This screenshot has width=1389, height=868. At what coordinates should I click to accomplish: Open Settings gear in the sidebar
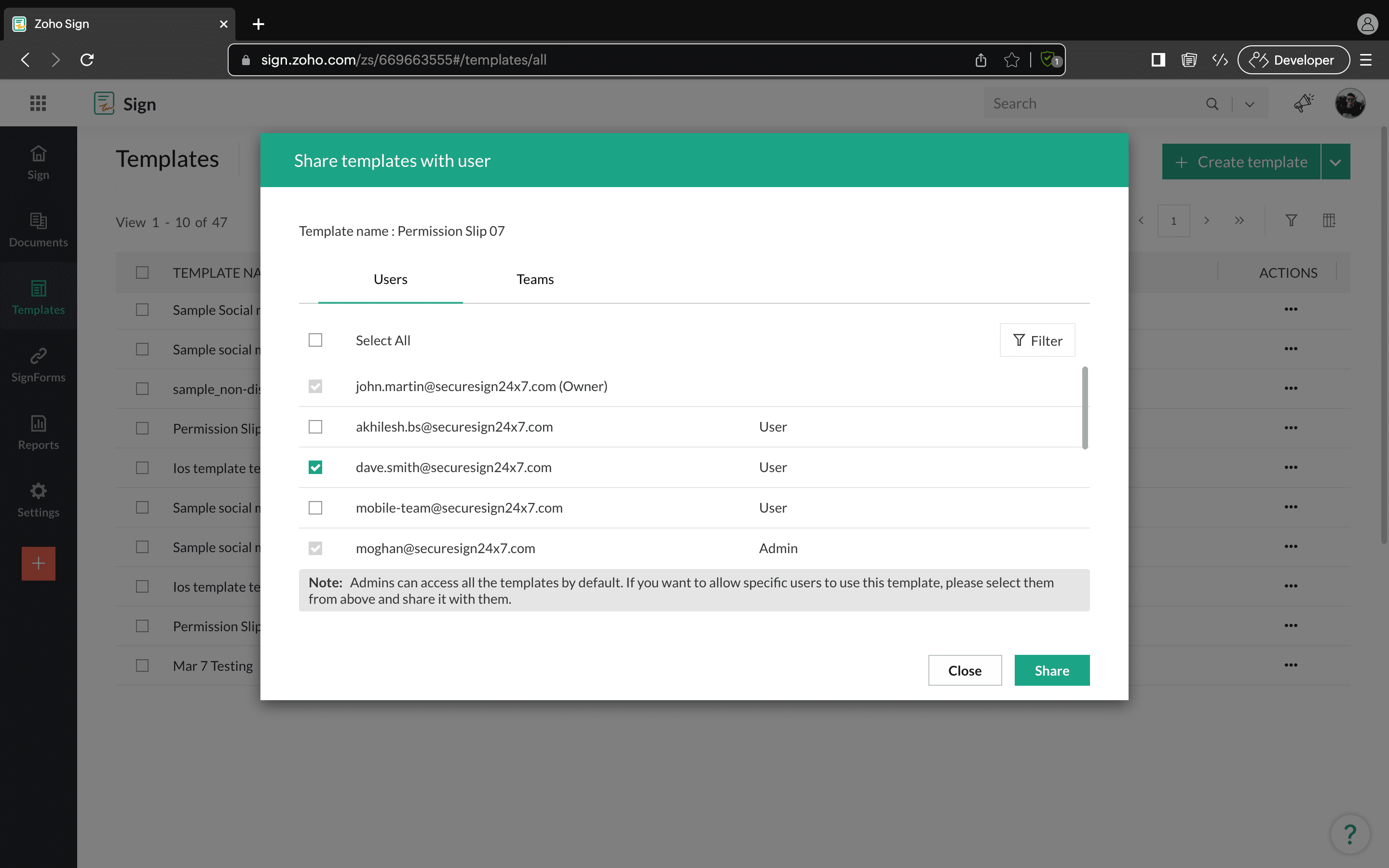tap(39, 500)
